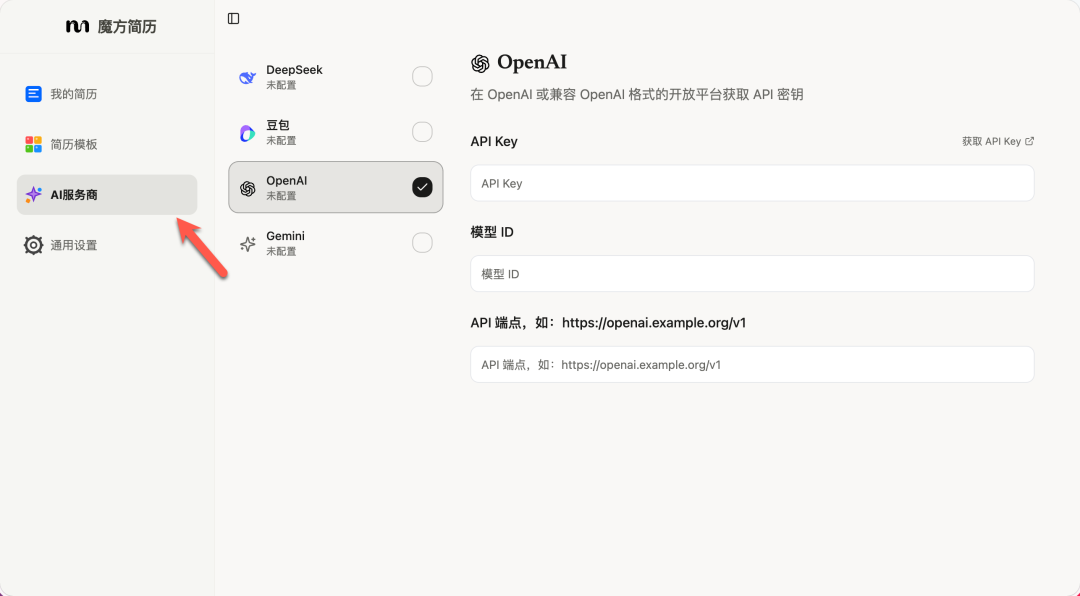Click the OpenAI list logo icon
Screen dimensions: 1080x596
click(x=247, y=188)
